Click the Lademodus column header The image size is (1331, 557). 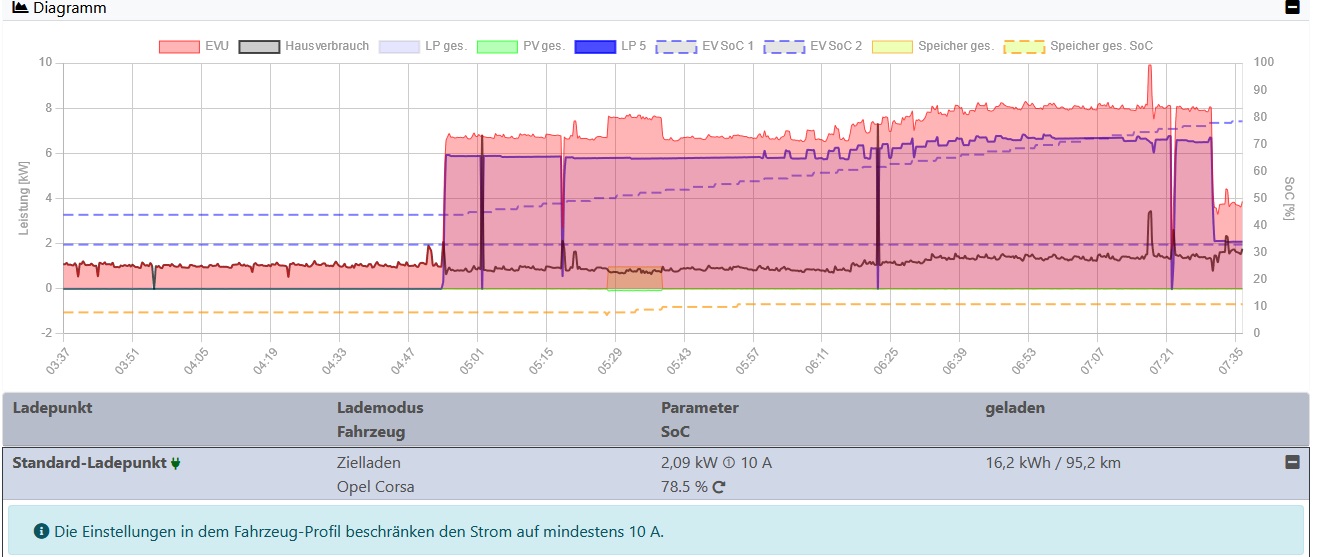[380, 408]
